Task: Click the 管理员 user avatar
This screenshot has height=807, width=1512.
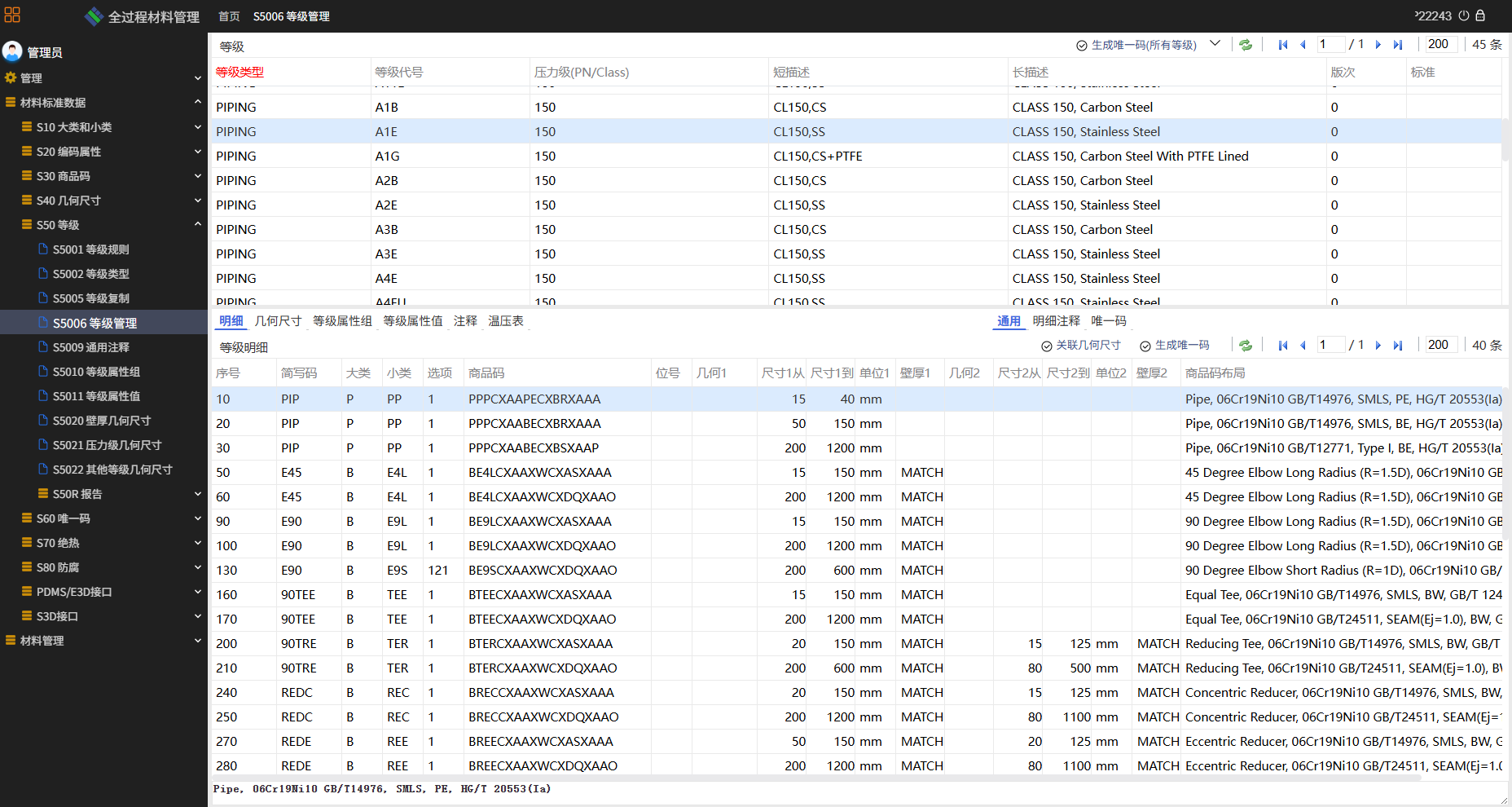Action: [x=12, y=52]
